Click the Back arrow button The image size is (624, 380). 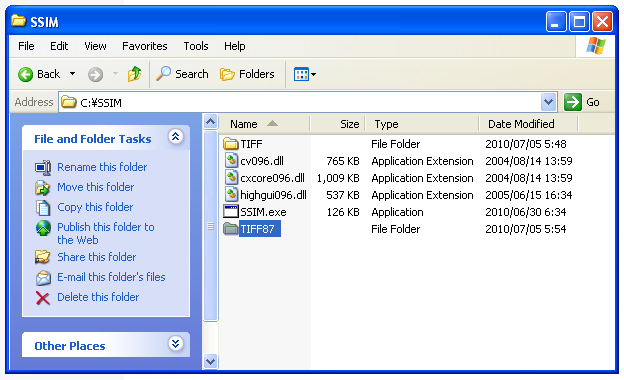(x=25, y=74)
